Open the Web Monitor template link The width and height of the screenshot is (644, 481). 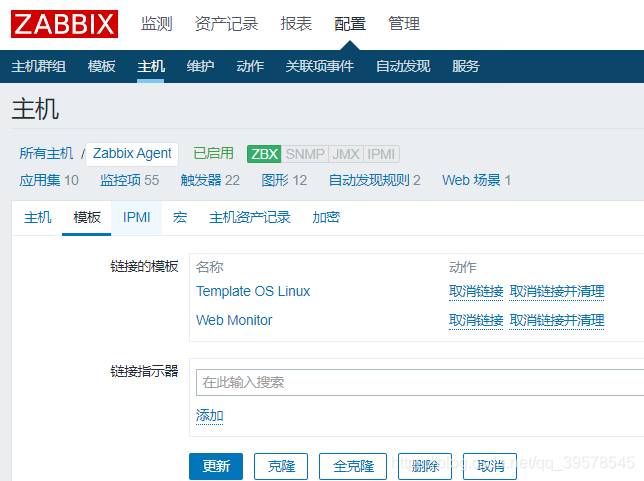tap(234, 320)
